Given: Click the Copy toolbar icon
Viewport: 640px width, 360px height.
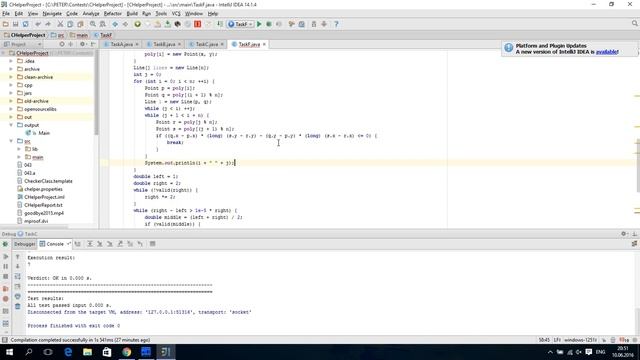Looking at the screenshot, I should coord(70,24).
